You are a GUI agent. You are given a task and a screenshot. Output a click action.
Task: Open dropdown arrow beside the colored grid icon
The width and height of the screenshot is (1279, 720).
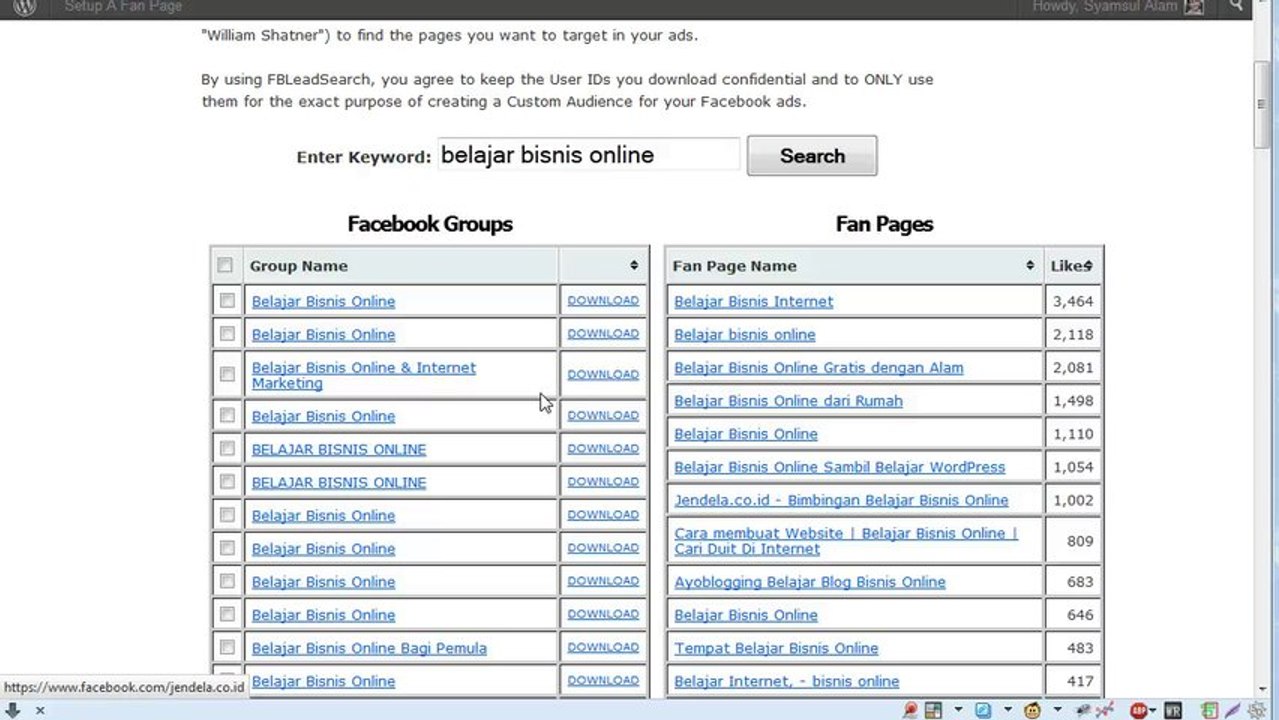pos(958,709)
